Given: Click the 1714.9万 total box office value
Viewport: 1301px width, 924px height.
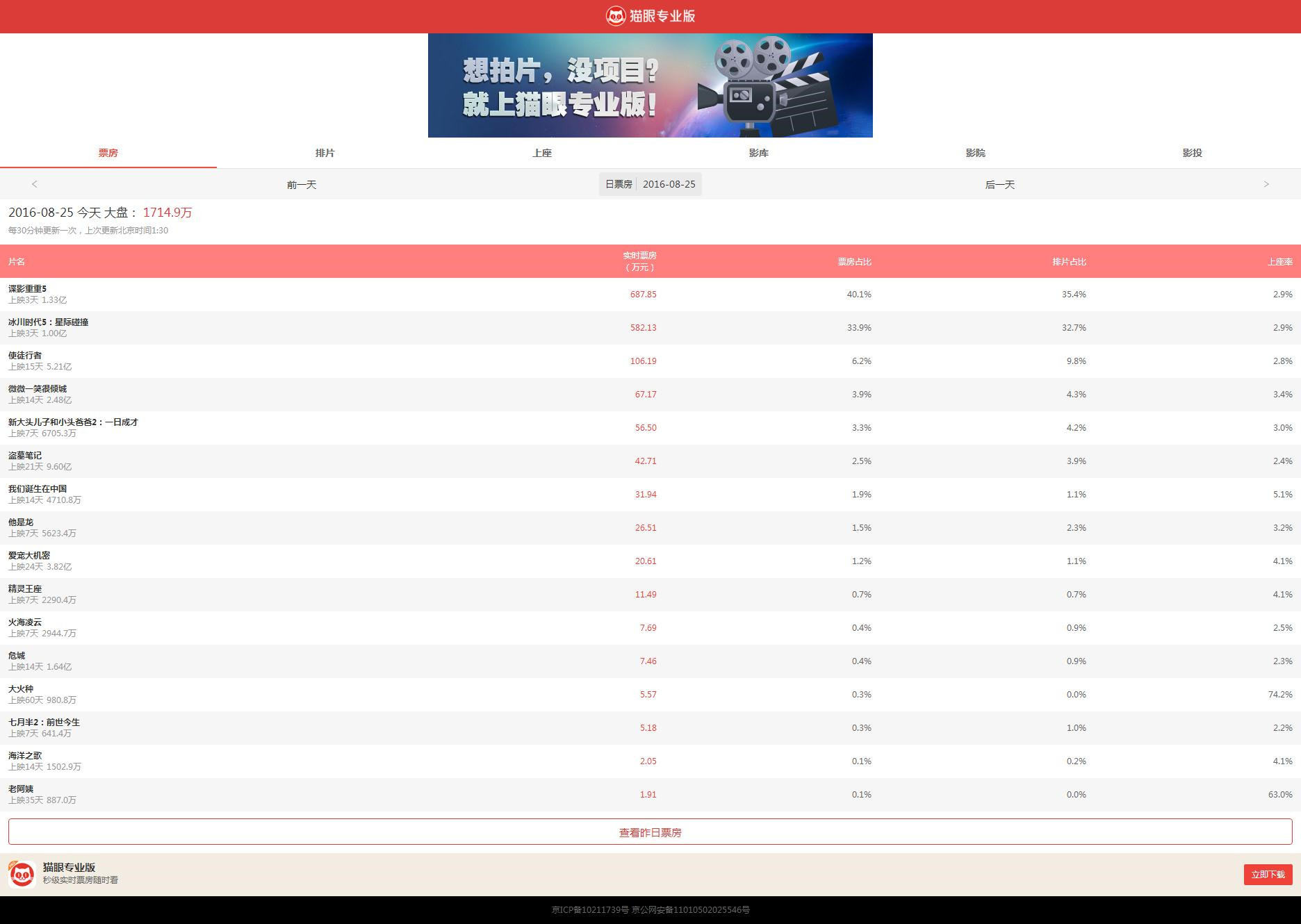Looking at the screenshot, I should 167,213.
